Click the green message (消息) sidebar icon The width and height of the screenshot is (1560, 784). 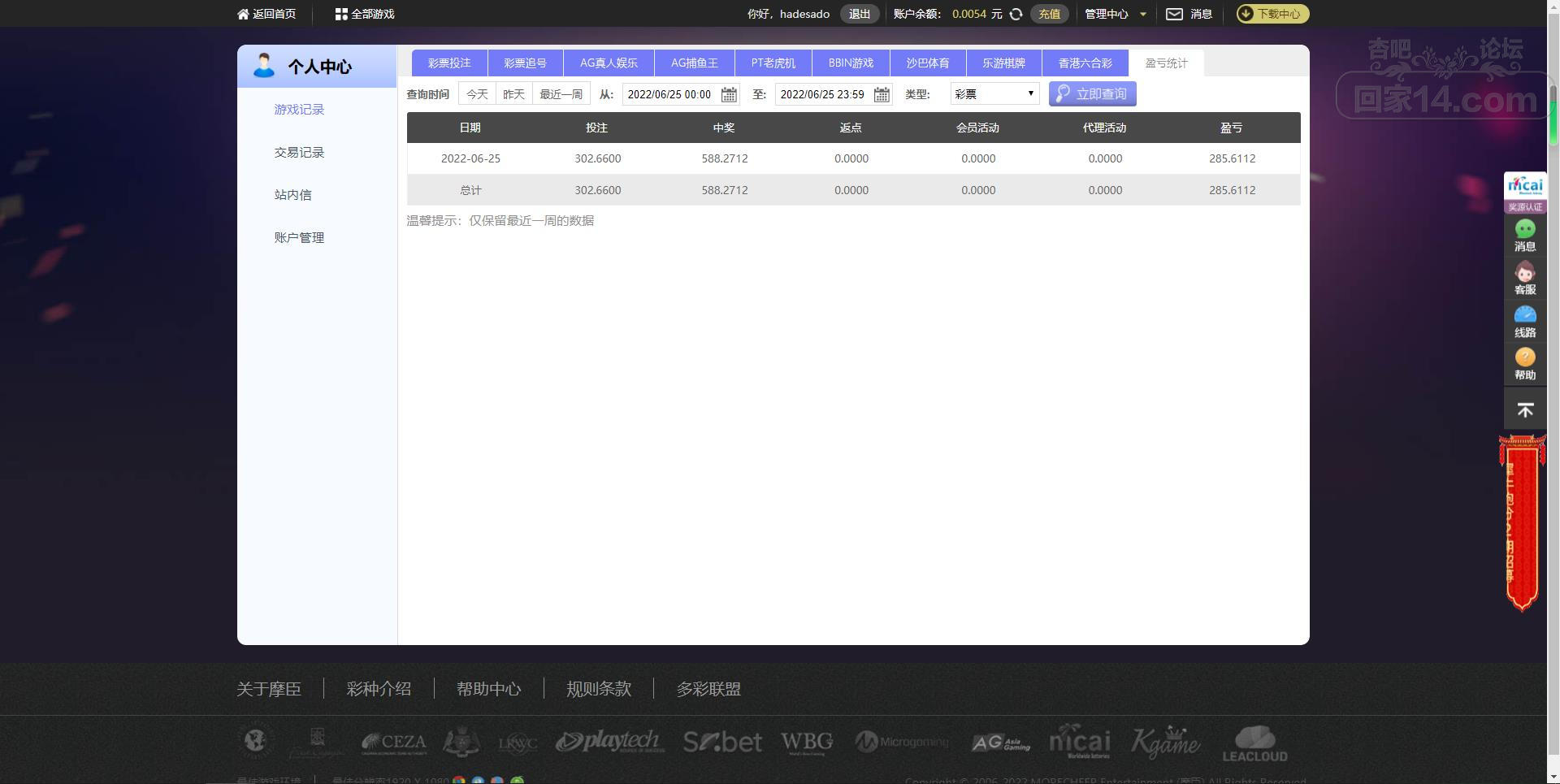click(x=1525, y=235)
